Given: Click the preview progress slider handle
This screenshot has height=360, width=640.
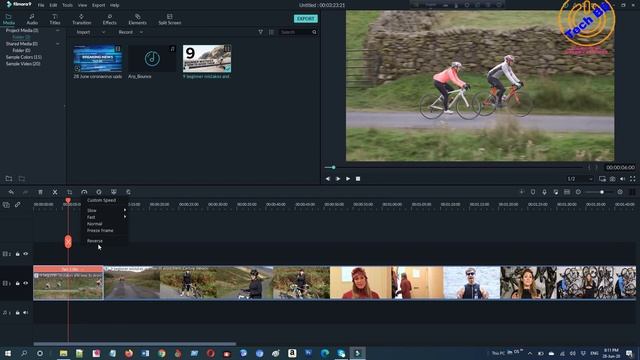Looking at the screenshot, I should (333, 167).
